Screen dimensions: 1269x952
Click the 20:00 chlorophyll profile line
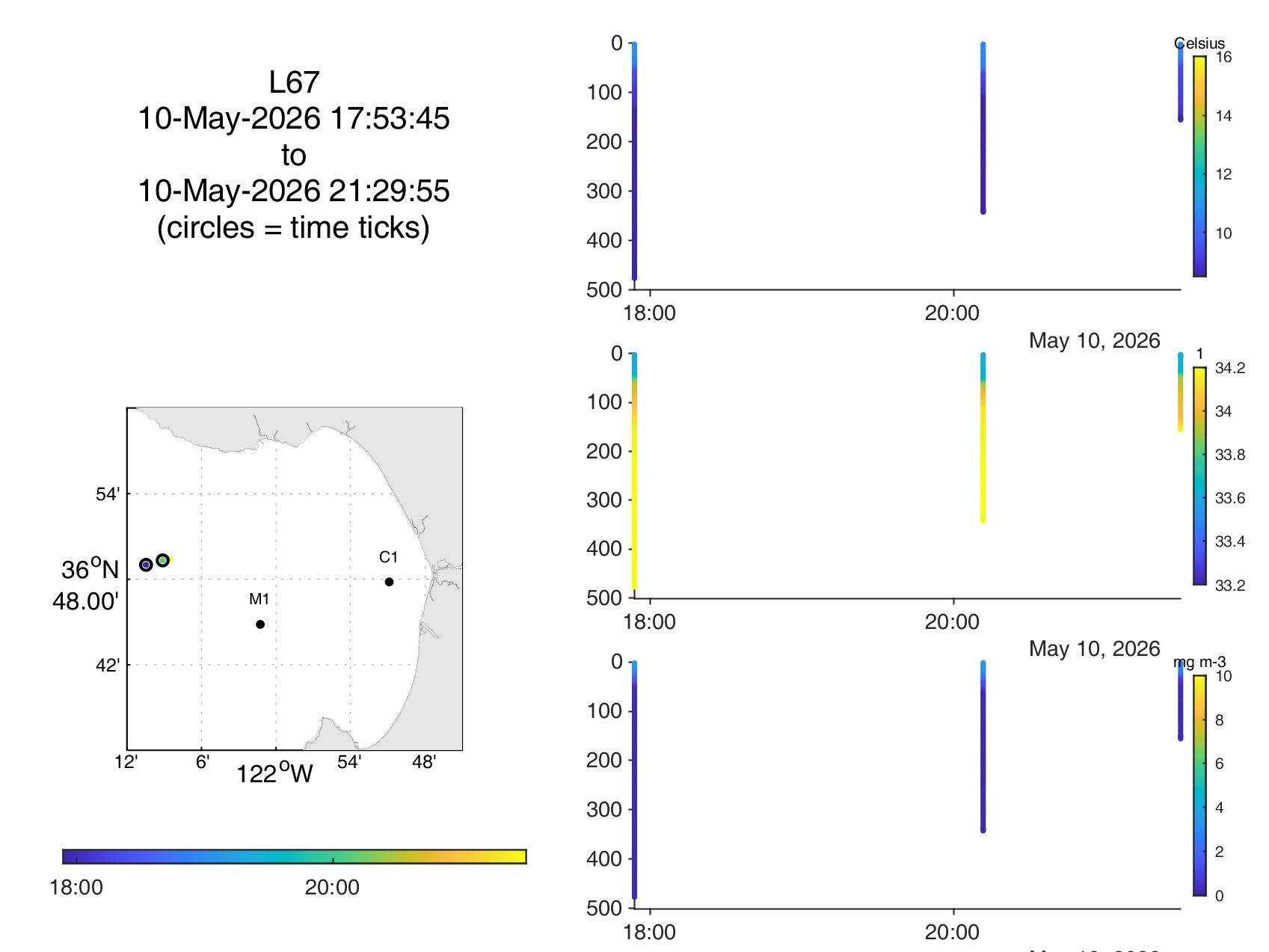983,746
